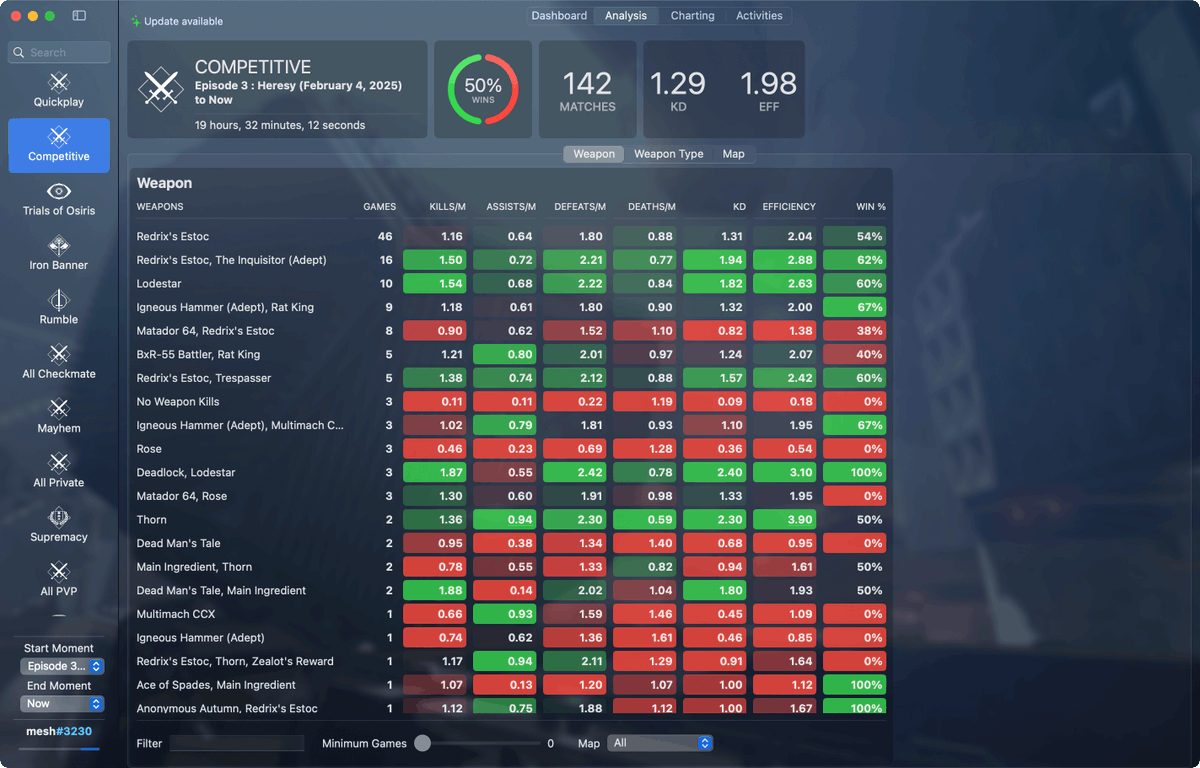Toggle the sidebar panel icon
Image resolution: width=1200 pixels, height=768 pixels.
pyautogui.click(x=79, y=16)
